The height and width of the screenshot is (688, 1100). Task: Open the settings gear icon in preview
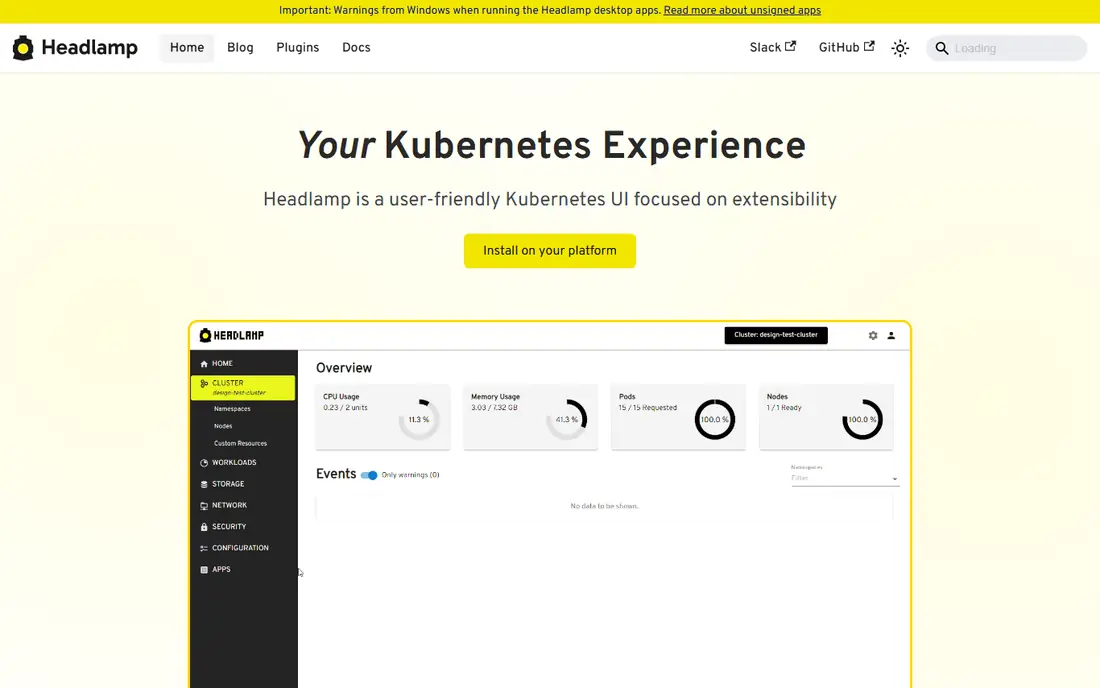point(873,336)
